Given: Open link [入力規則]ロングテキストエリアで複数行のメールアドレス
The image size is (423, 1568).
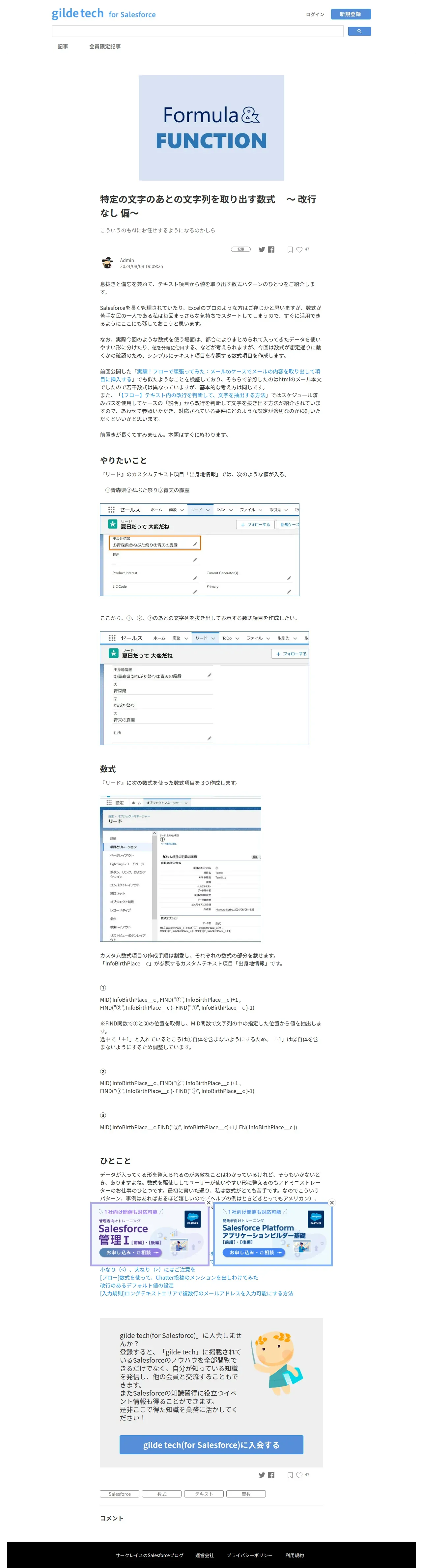Looking at the screenshot, I should [x=197, y=1293].
